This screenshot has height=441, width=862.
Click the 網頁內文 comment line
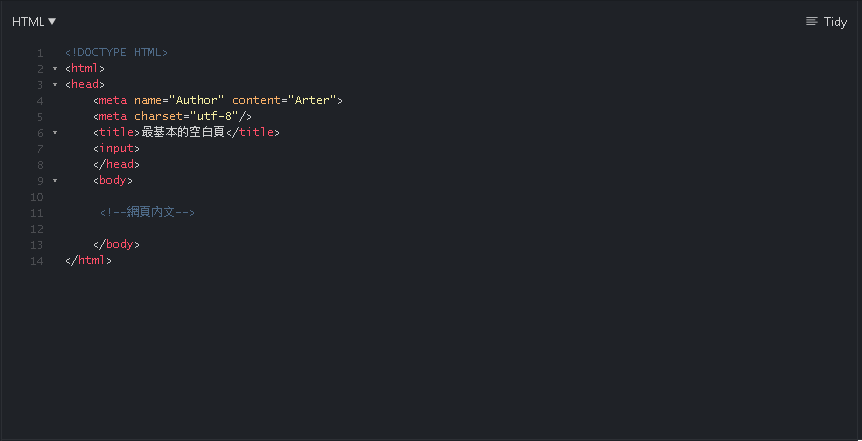click(147, 212)
